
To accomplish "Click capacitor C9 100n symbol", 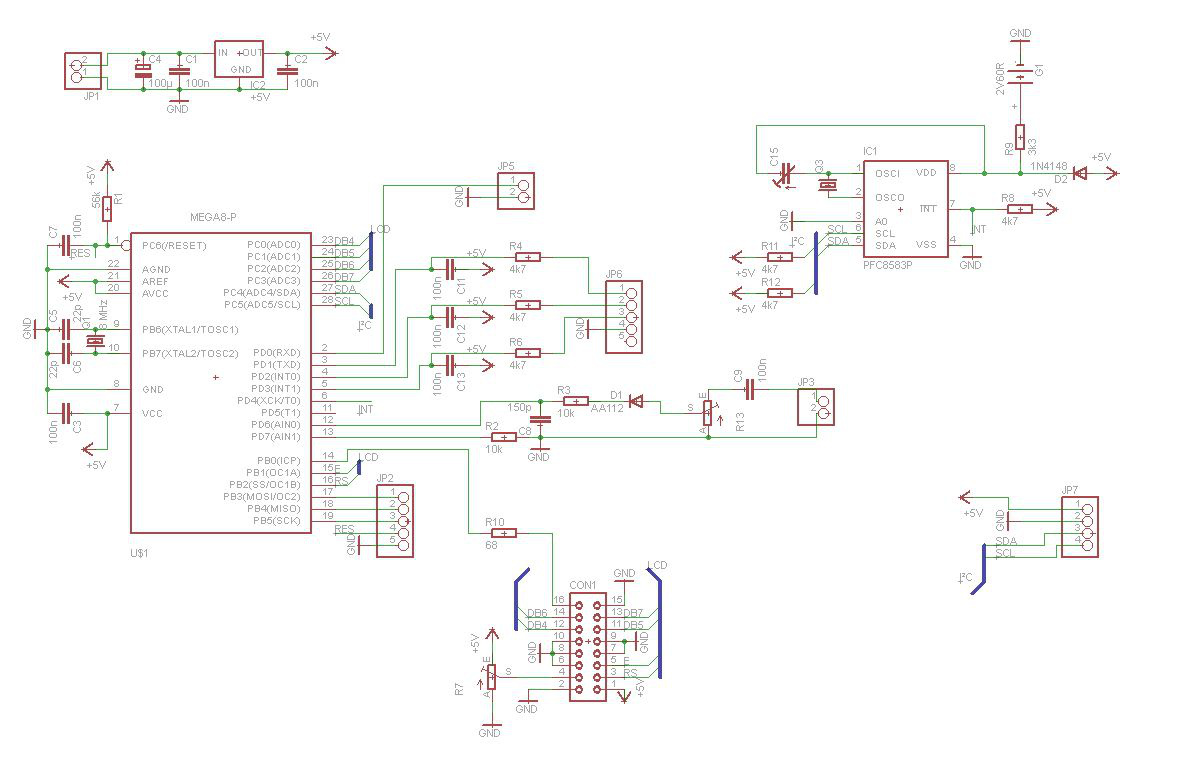I will [750, 389].
